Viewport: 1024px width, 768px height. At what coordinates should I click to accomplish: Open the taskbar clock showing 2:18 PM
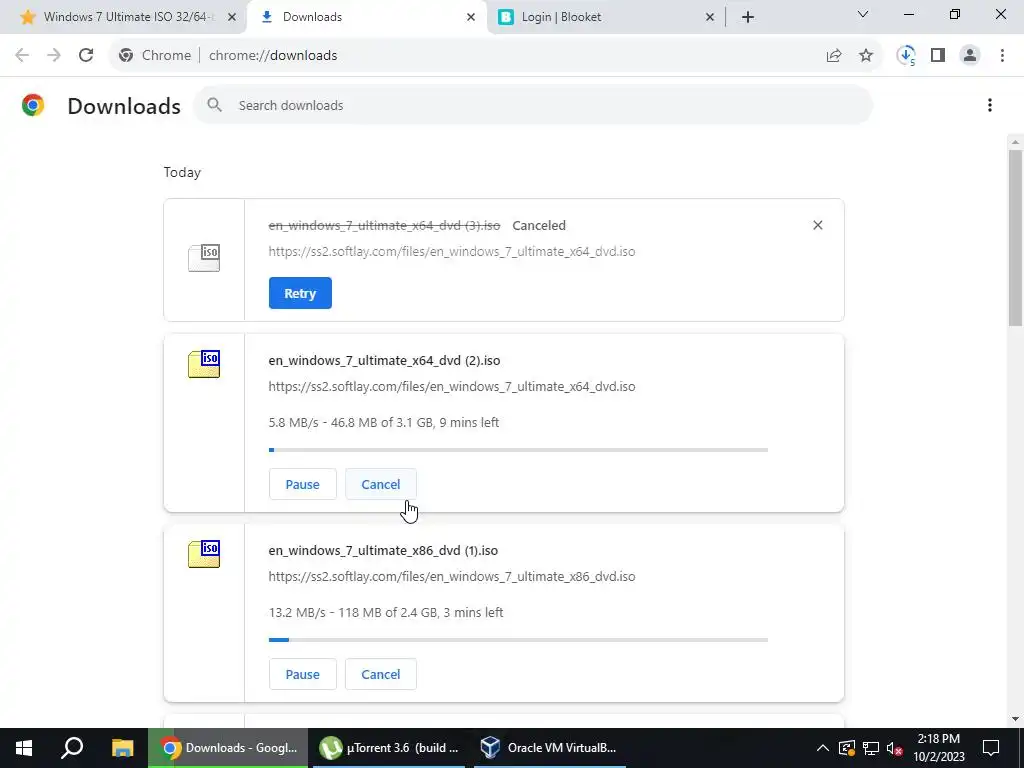click(x=938, y=748)
